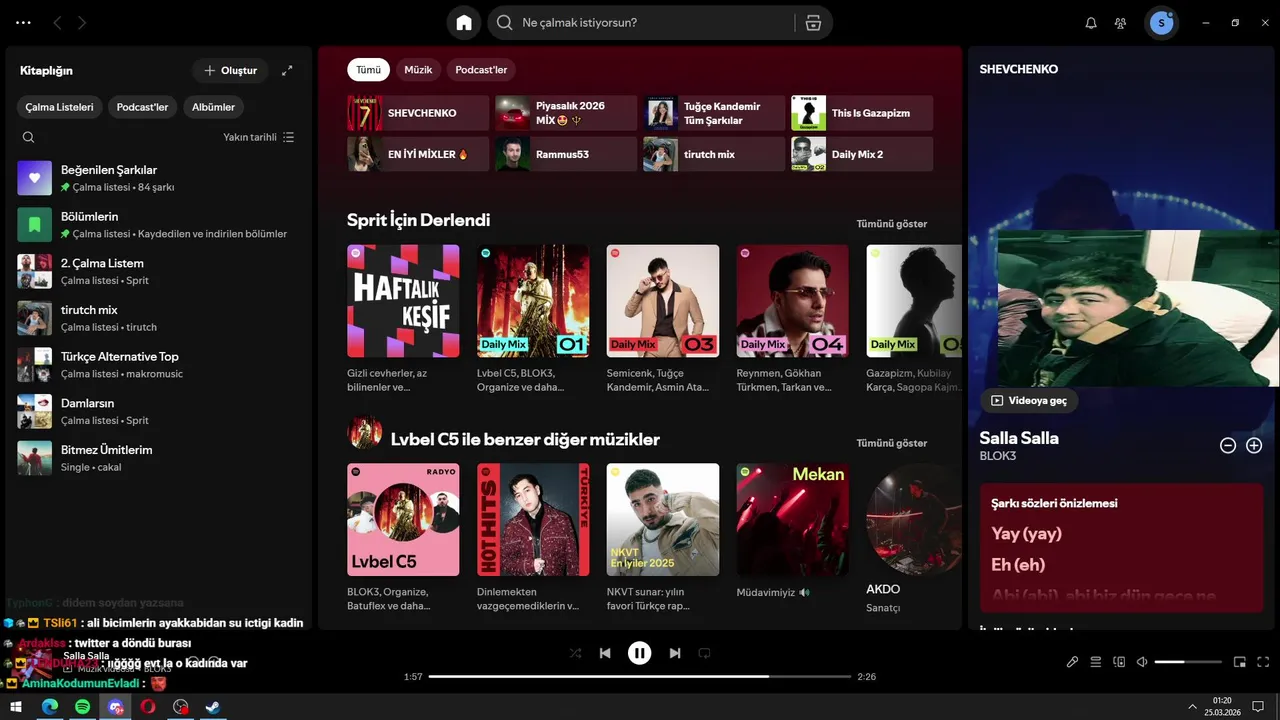This screenshot has width=1280, height=720.
Task: Open Opera from the taskbar
Action: pyautogui.click(x=148, y=706)
